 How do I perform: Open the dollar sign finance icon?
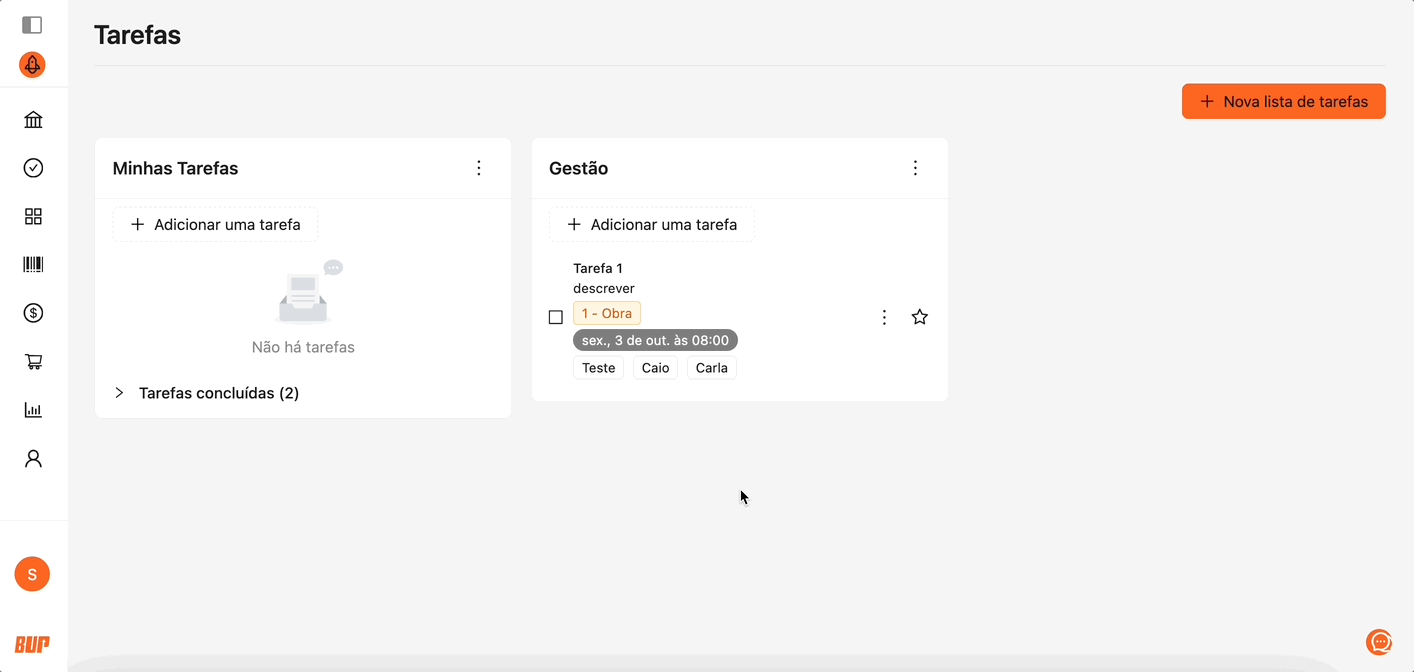pos(33,313)
